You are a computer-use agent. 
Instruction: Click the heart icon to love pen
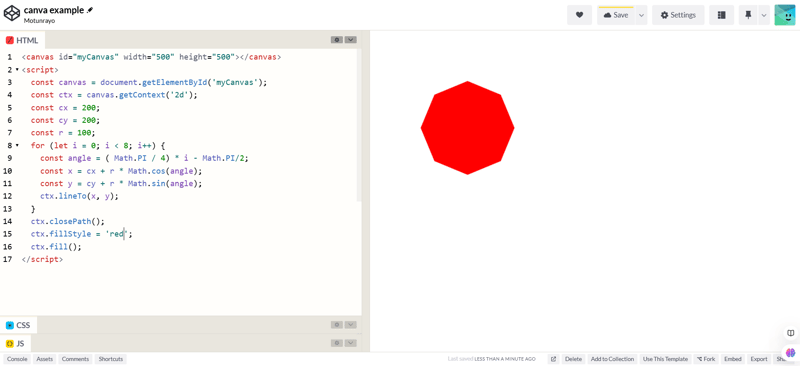click(579, 15)
